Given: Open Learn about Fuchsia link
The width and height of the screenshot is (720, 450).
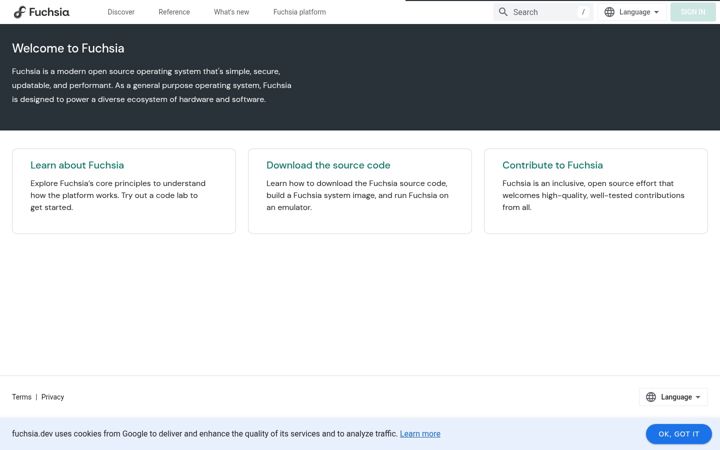Looking at the screenshot, I should pos(77,165).
